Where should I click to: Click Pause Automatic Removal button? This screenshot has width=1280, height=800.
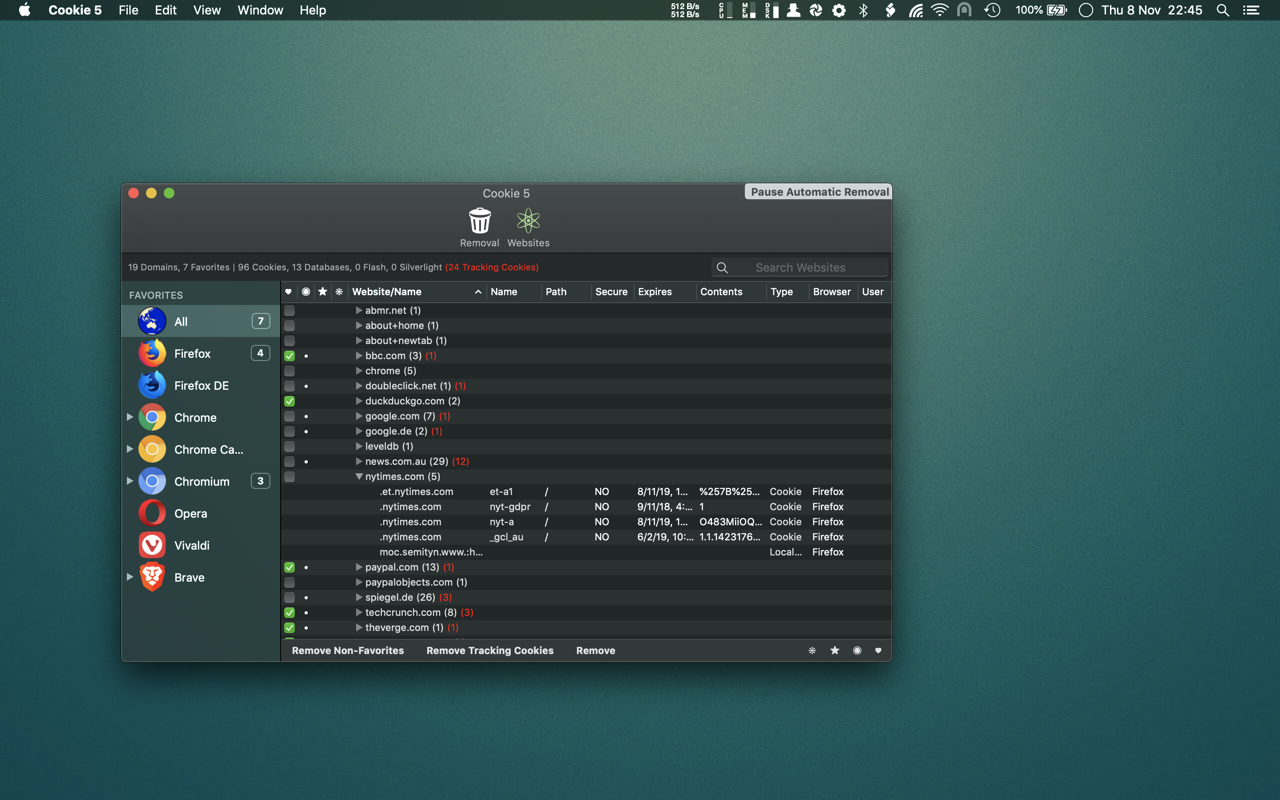pos(819,192)
